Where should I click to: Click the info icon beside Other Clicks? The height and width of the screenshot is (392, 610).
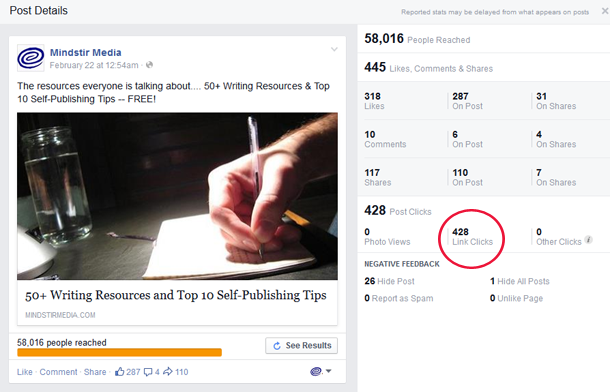(x=589, y=240)
